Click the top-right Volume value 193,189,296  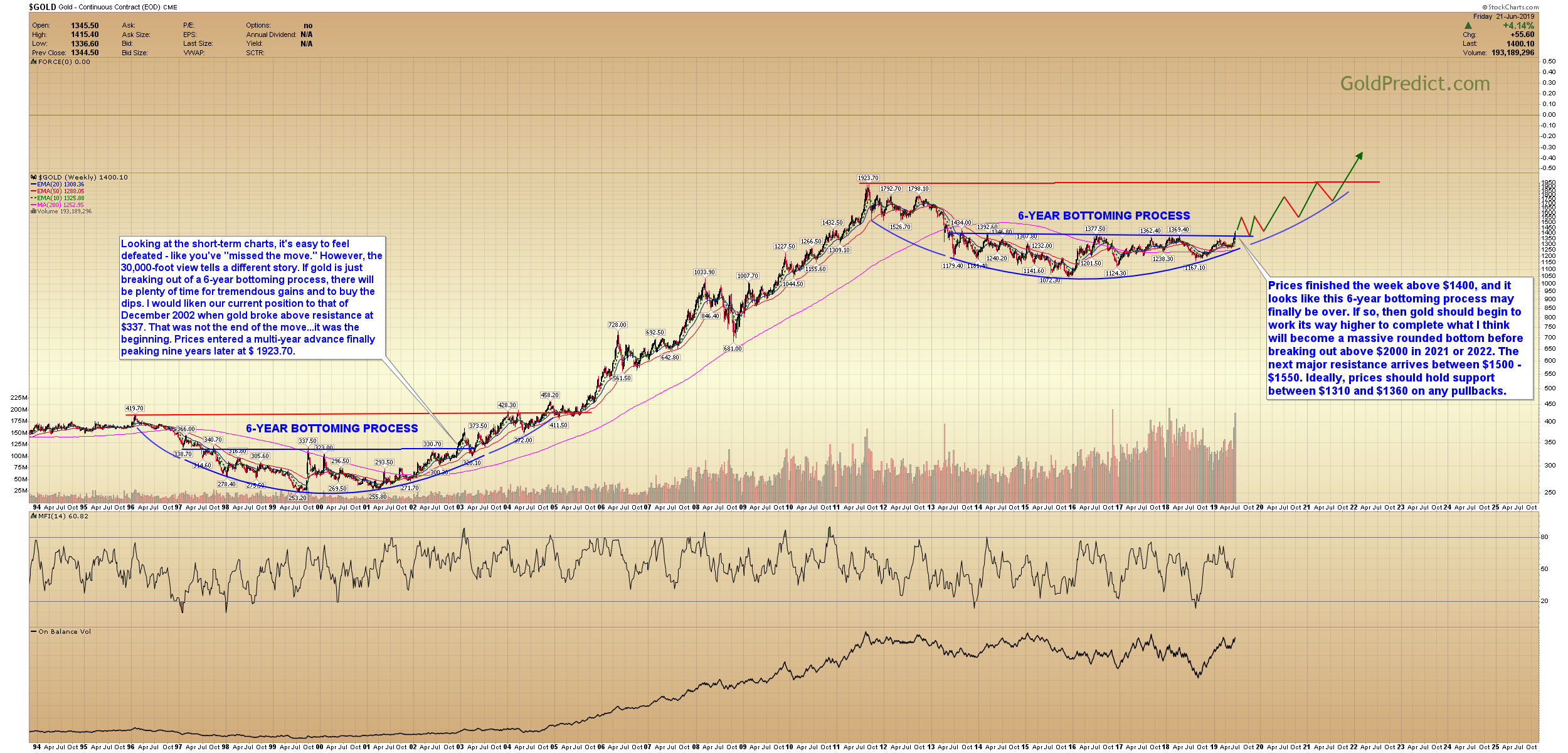[1513, 53]
